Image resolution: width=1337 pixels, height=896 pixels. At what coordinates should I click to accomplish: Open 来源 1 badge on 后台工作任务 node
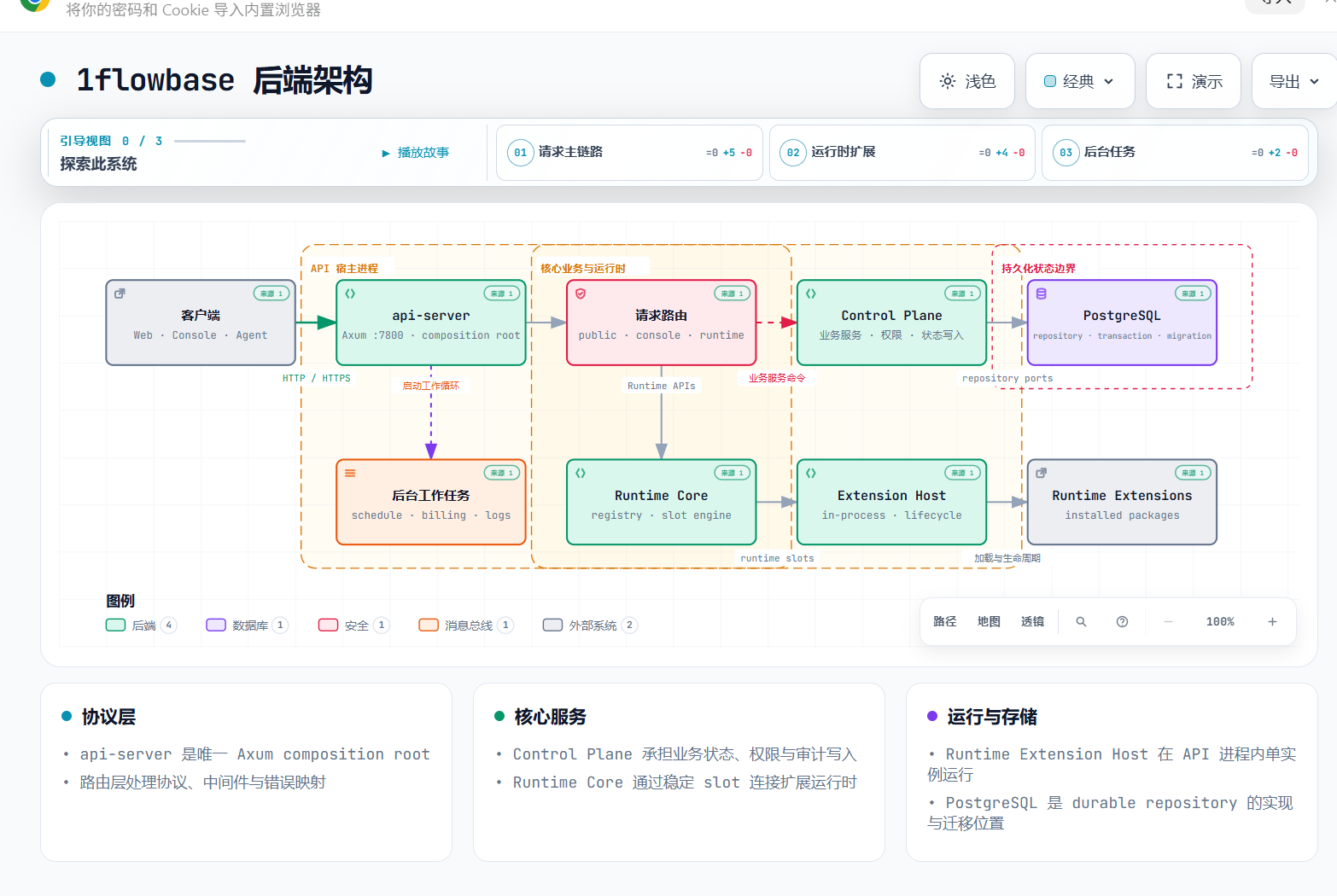tap(502, 473)
